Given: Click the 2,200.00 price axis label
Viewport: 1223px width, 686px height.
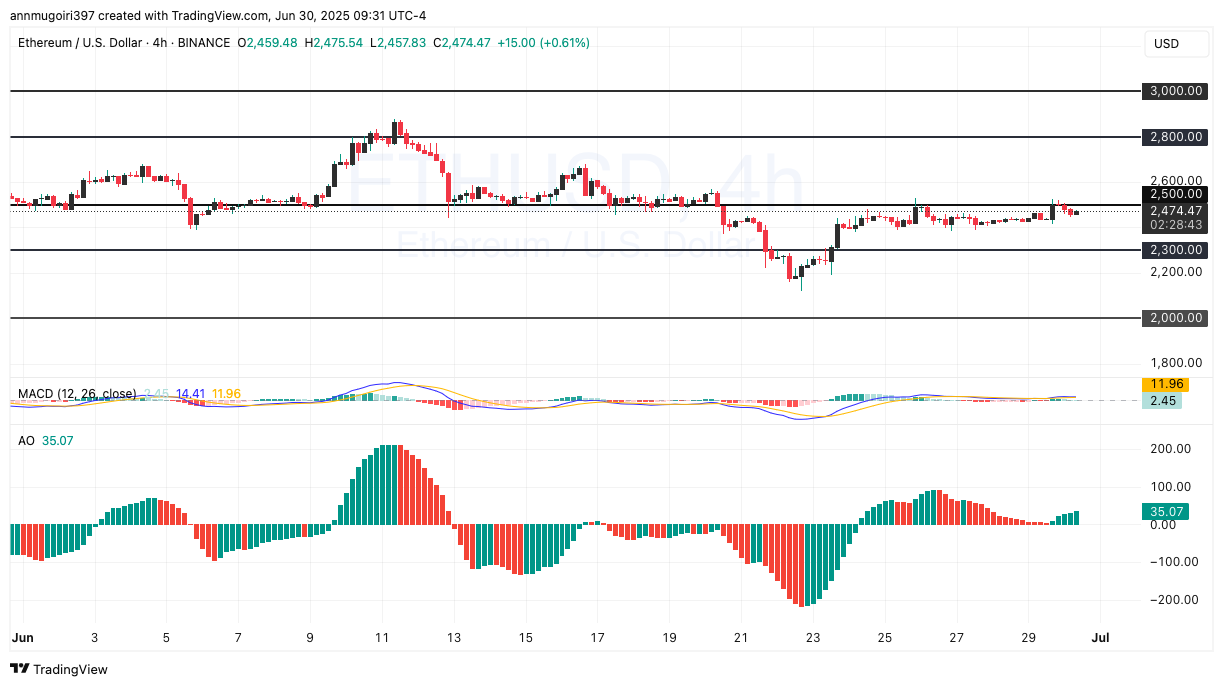Looking at the screenshot, I should (1175, 272).
